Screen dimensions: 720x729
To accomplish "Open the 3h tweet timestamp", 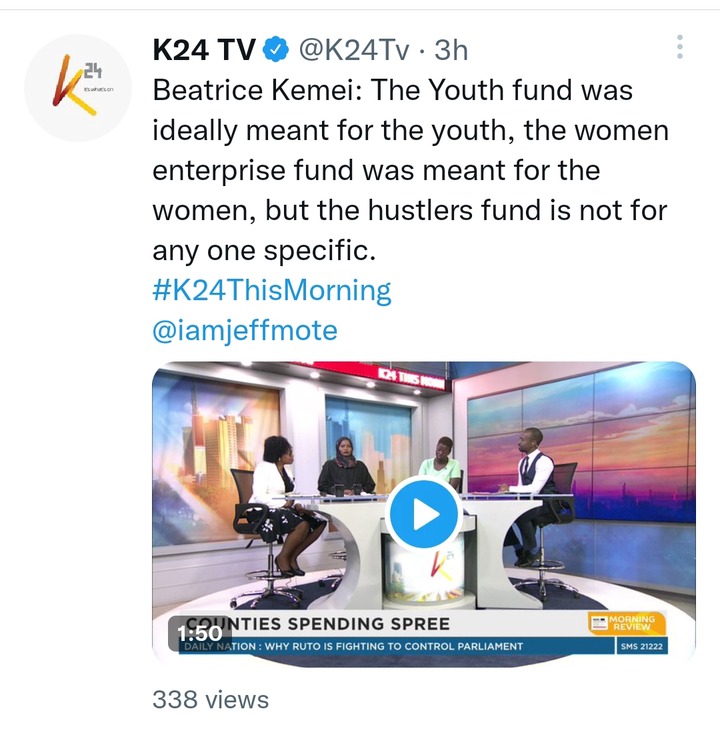I will (x=451, y=50).
